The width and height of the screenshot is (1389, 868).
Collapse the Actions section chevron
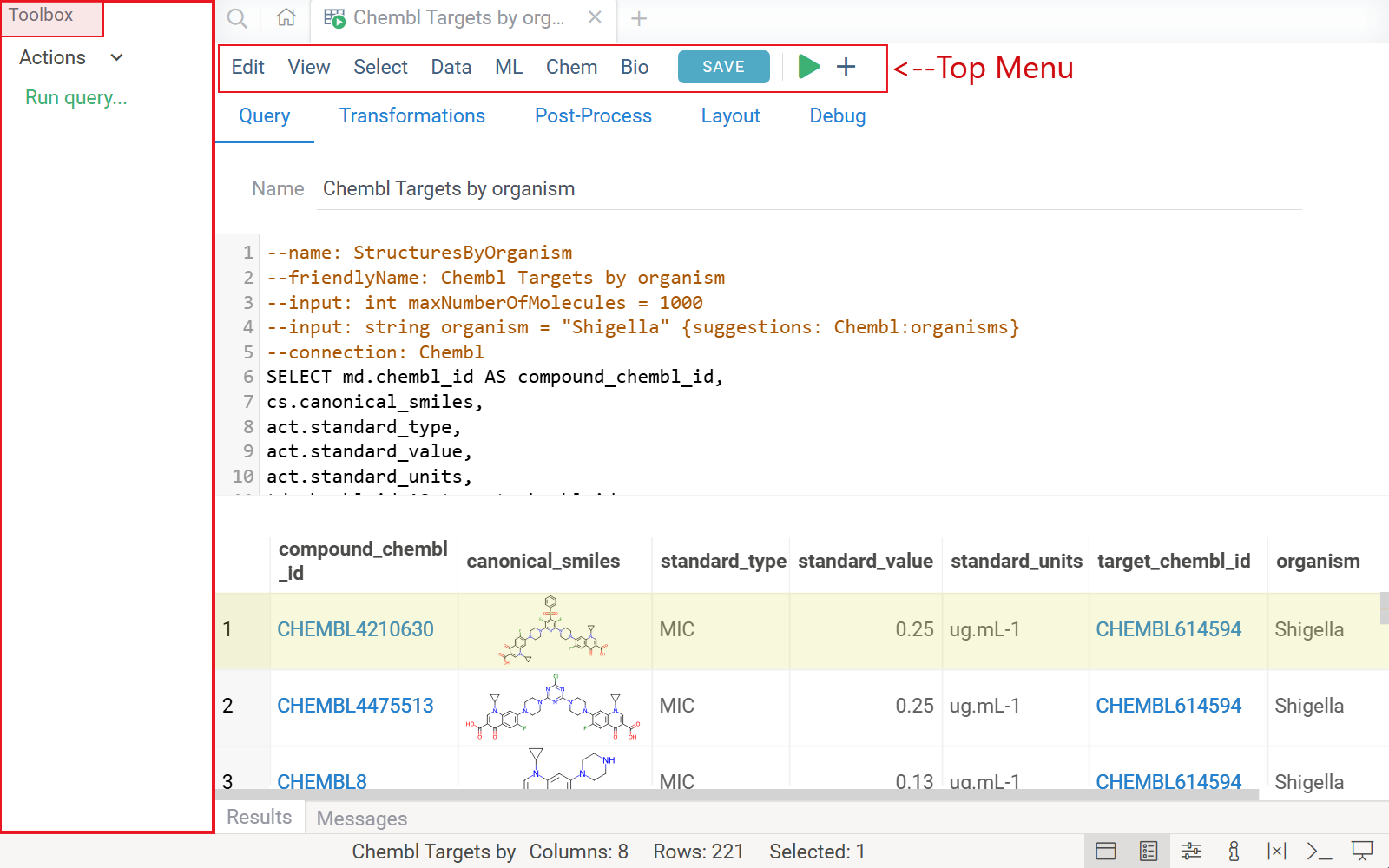pyautogui.click(x=117, y=57)
